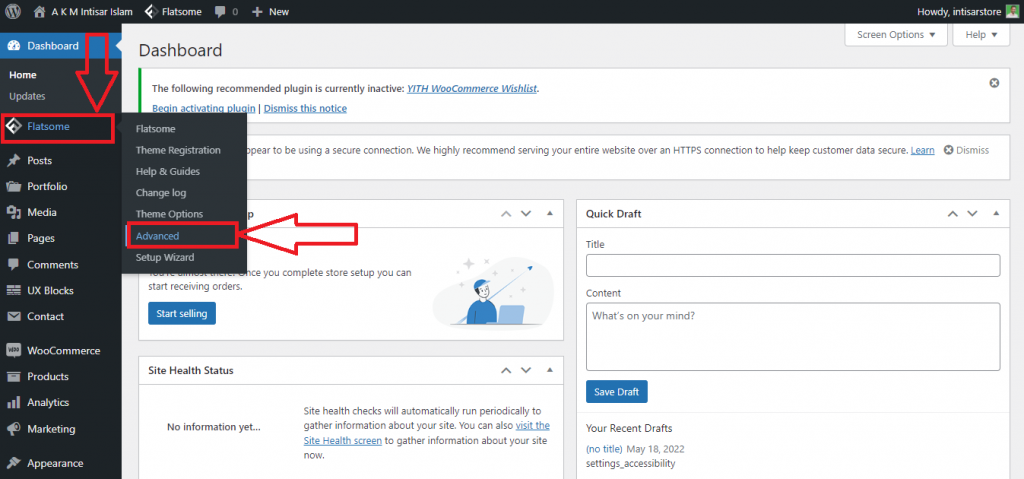The height and width of the screenshot is (479, 1024).
Task: Dismiss the HTTPS connection notice
Action: (x=967, y=150)
